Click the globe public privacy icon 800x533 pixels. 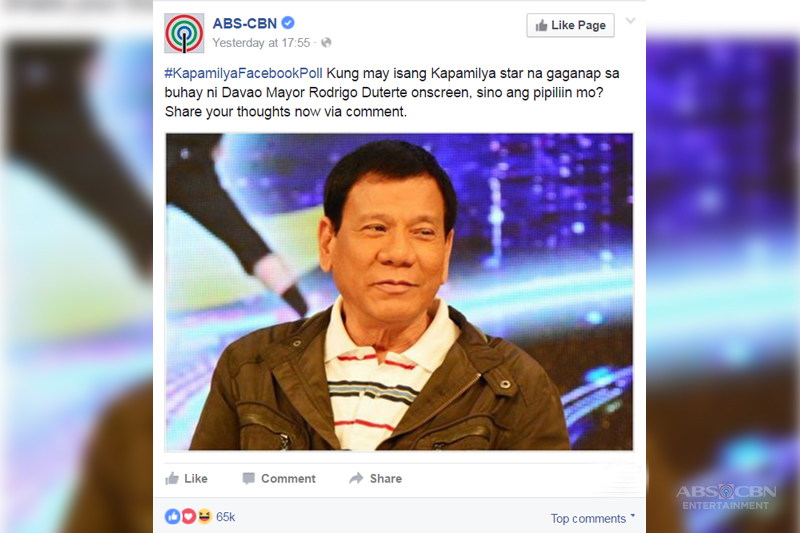pos(326,43)
